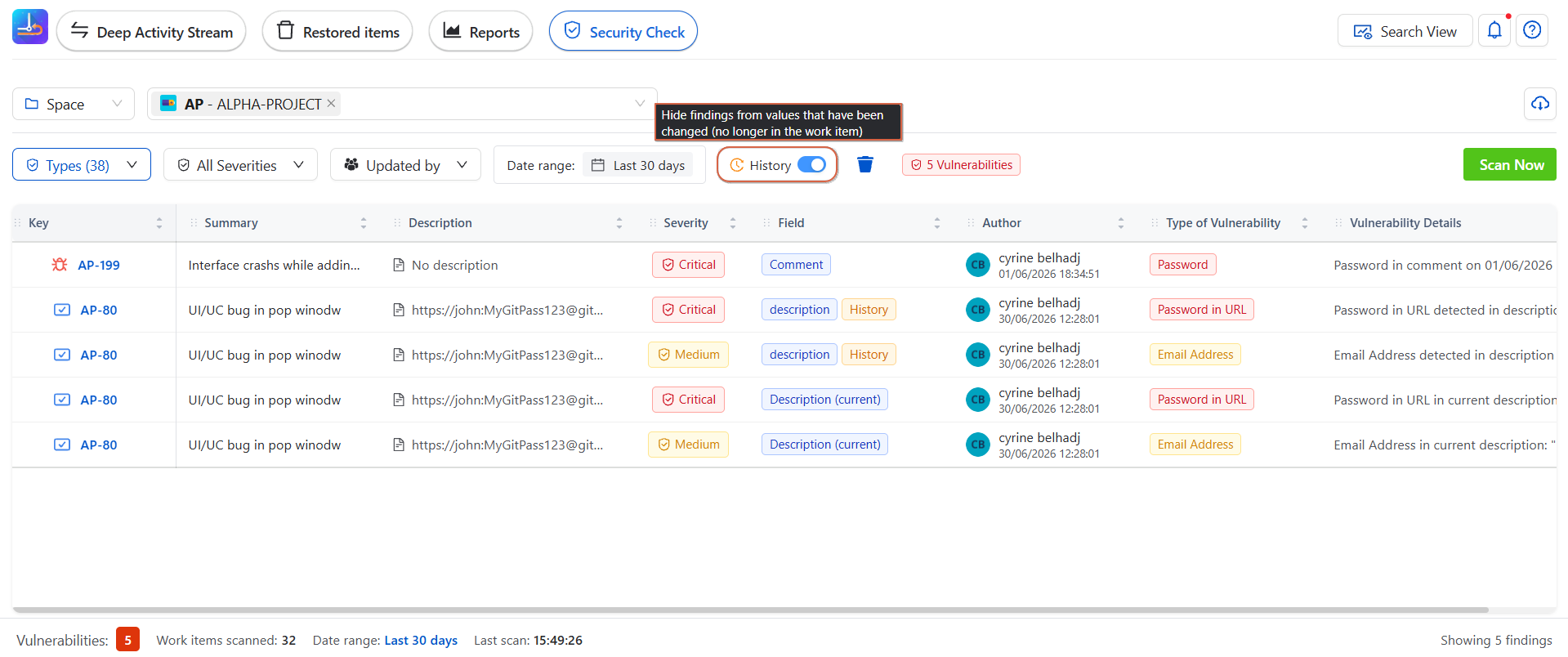Remove the ALPHA-PROJECT tag with its x
Viewport: 1568px width, 657px height.
point(331,104)
